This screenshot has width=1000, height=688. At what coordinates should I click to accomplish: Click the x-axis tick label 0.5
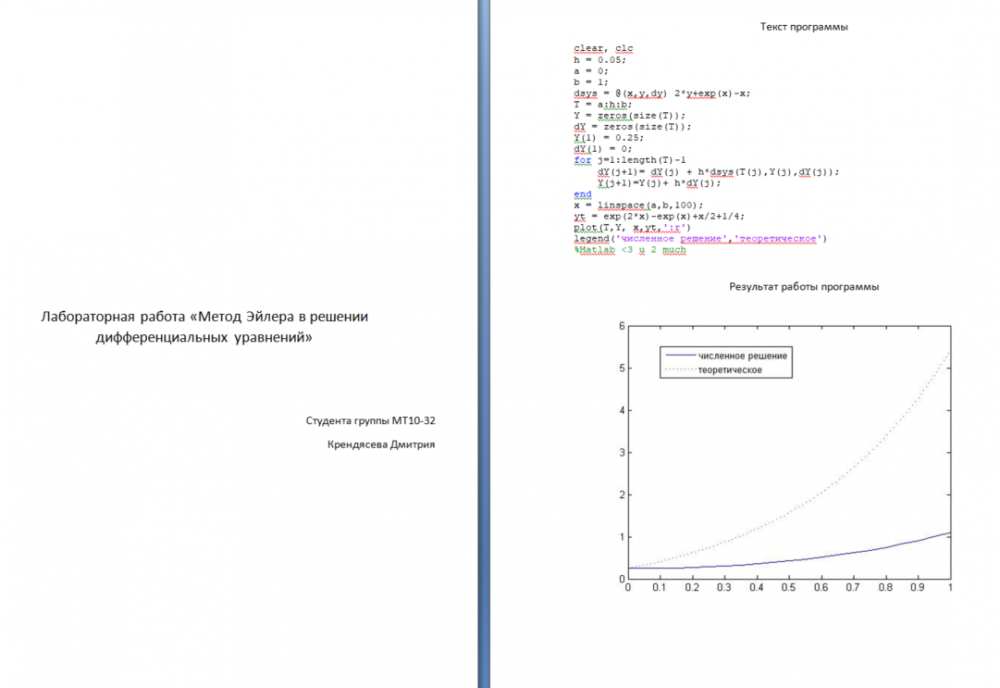pos(788,588)
